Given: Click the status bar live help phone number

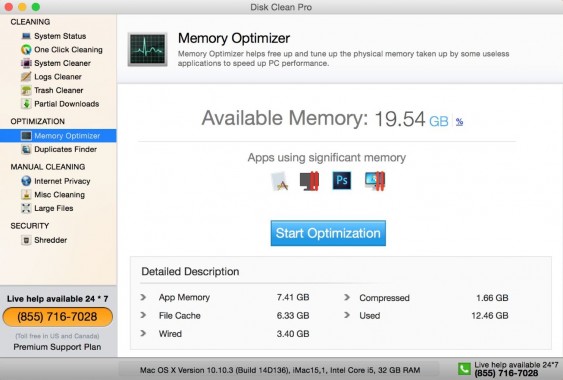Looking at the screenshot, I should (x=506, y=373).
